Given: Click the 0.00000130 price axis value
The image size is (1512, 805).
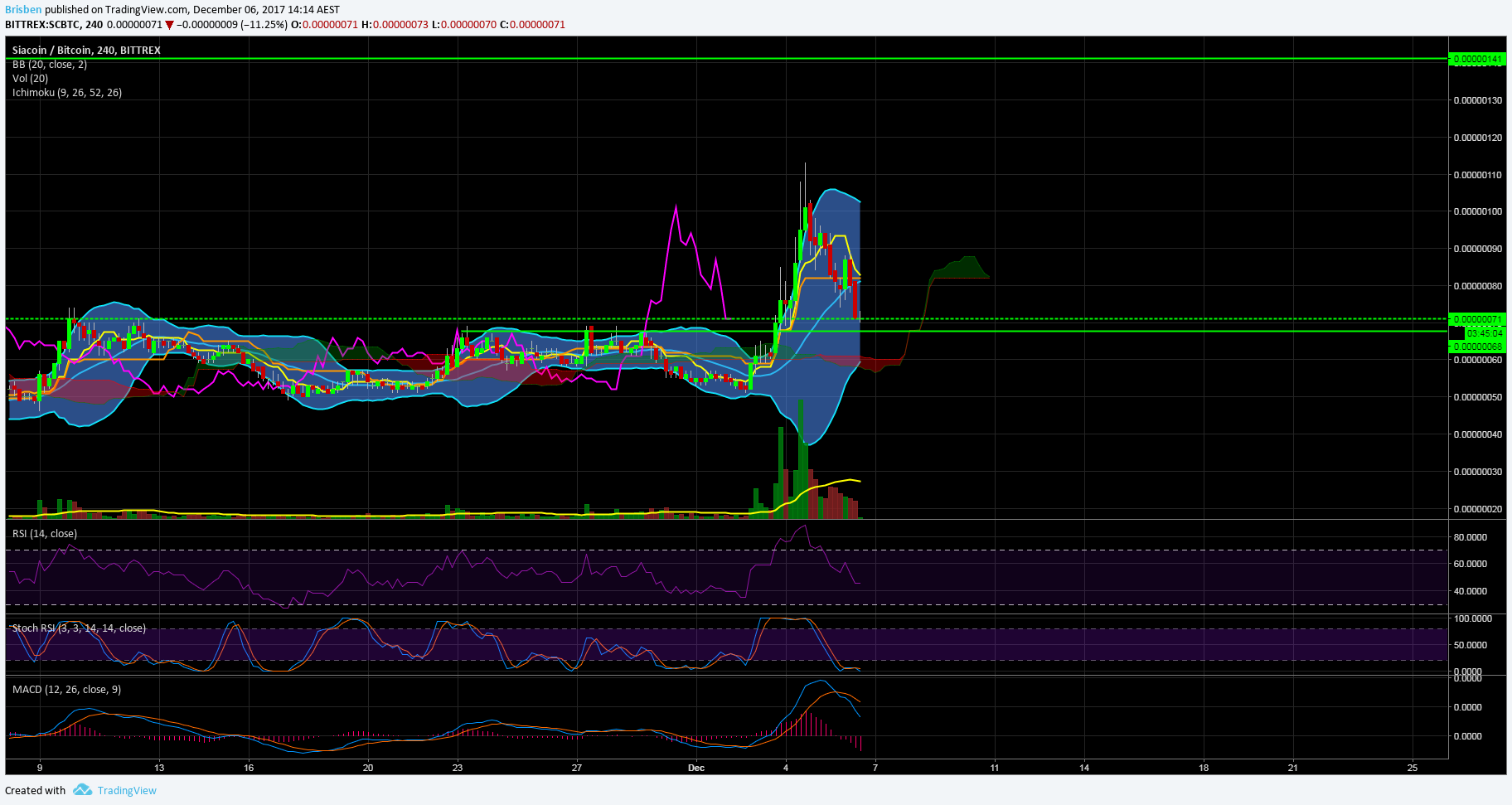Looking at the screenshot, I should (x=1477, y=100).
